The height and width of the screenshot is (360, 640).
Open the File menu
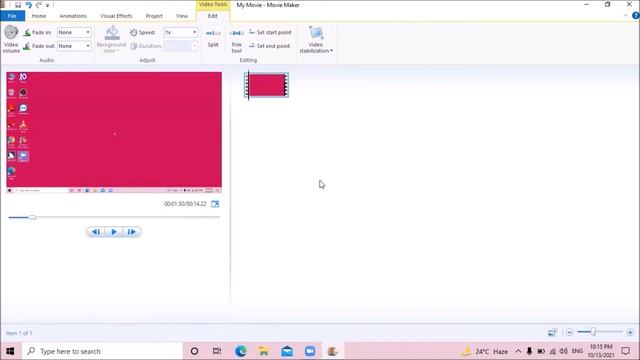tap(12, 16)
